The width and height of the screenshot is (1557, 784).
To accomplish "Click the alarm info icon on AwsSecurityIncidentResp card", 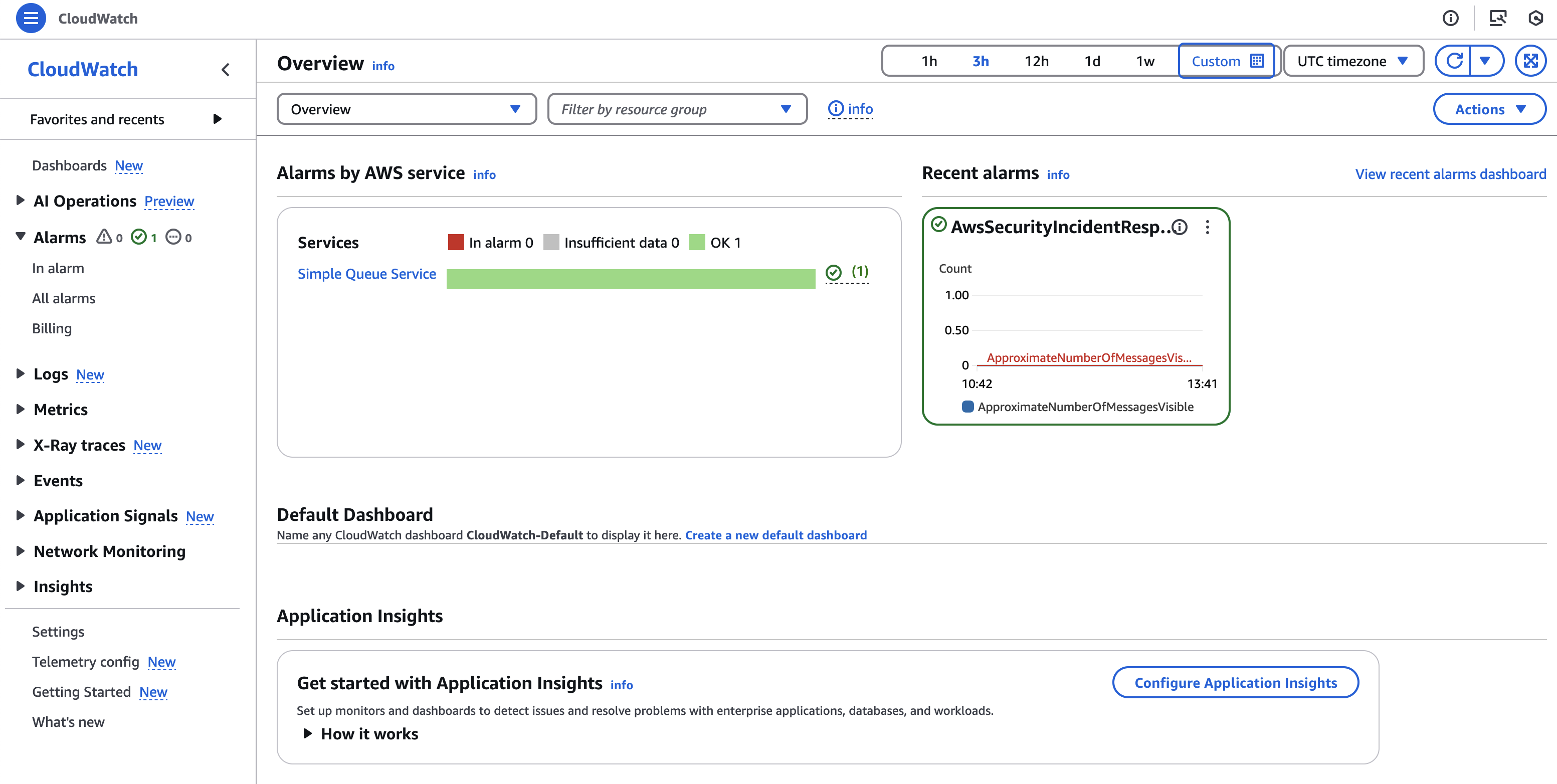I will click(x=1179, y=227).
